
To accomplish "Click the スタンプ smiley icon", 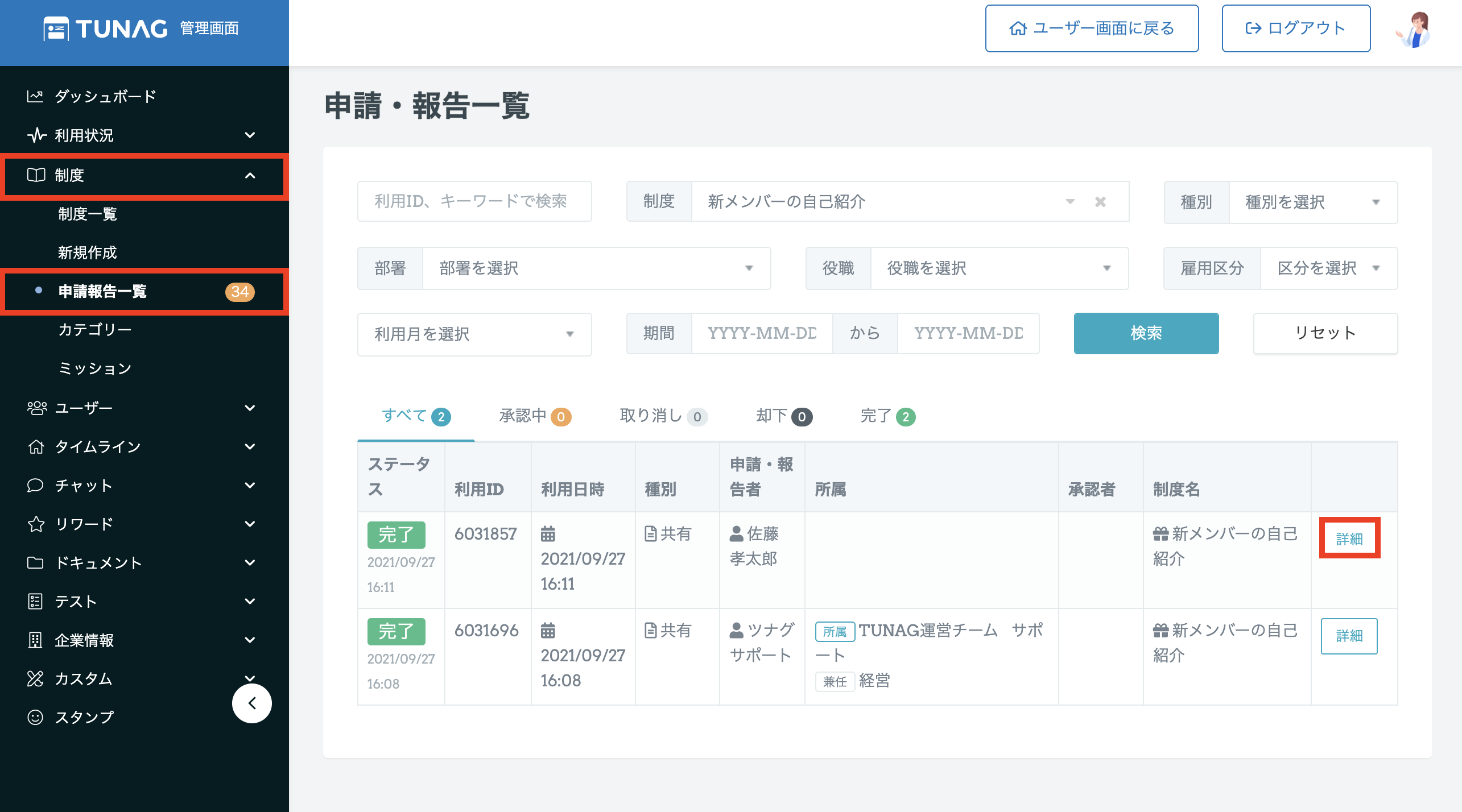I will [x=35, y=717].
